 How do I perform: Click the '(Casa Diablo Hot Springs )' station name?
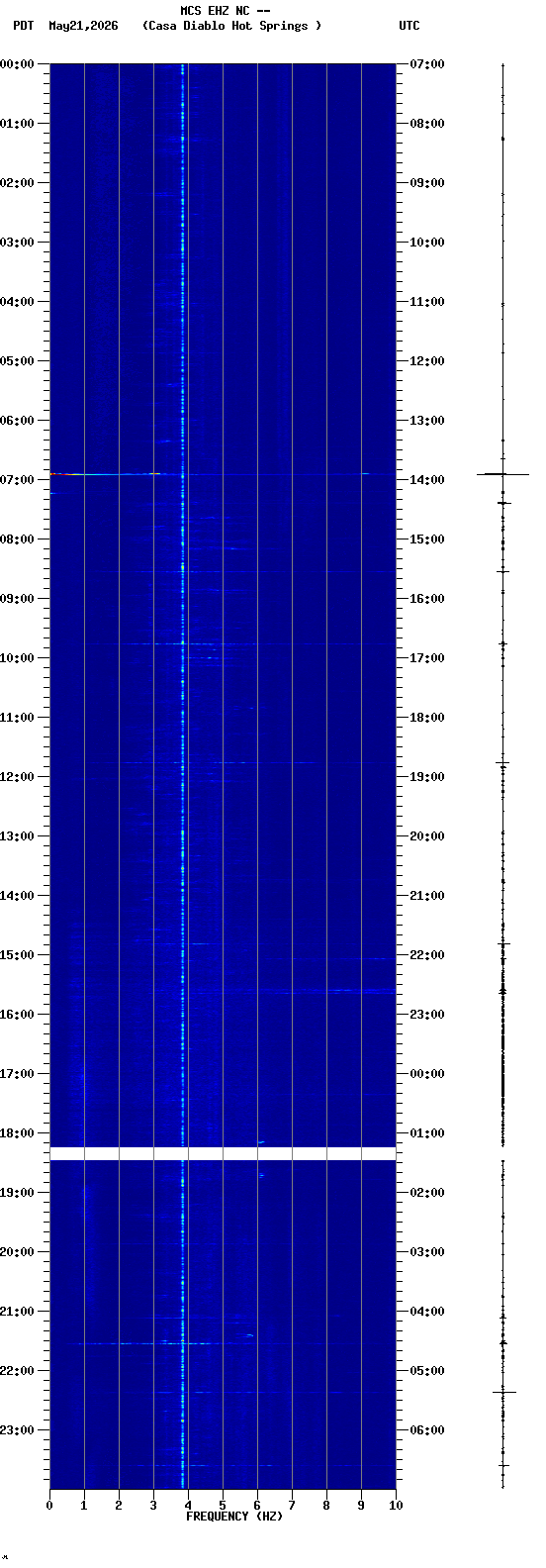click(232, 26)
